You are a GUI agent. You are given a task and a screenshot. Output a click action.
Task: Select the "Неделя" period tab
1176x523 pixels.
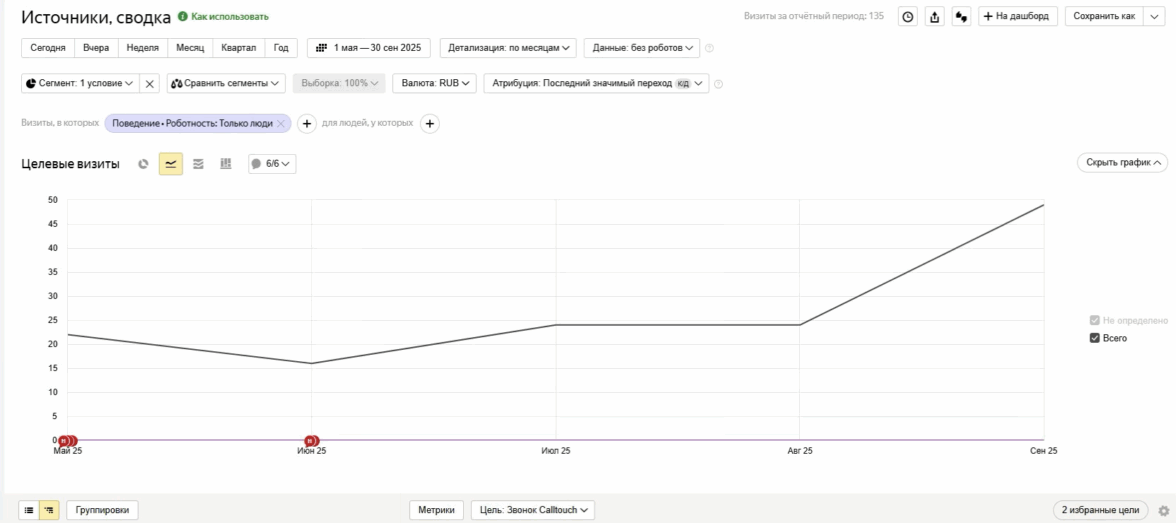(x=142, y=47)
